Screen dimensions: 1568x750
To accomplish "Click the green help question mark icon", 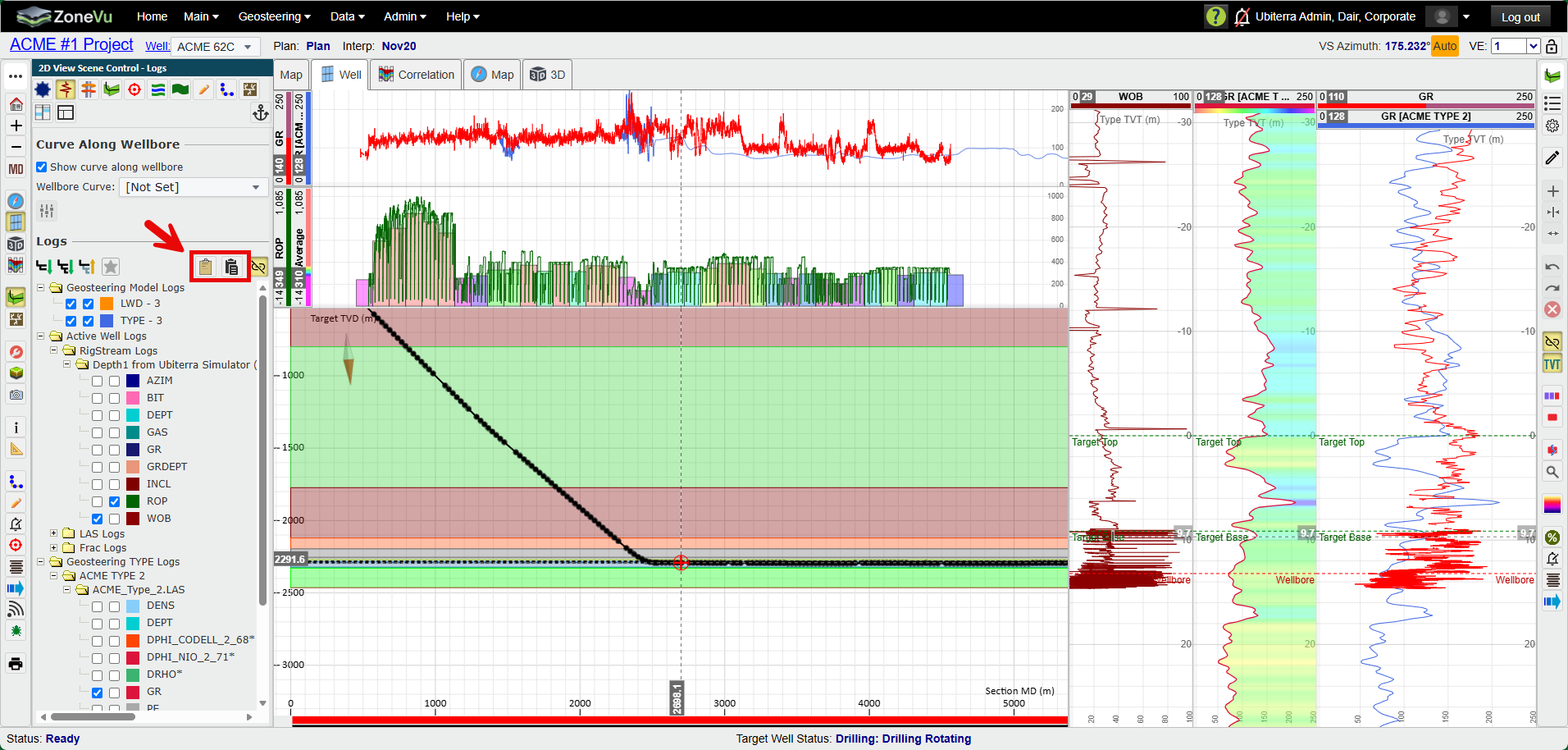I will [x=1215, y=16].
